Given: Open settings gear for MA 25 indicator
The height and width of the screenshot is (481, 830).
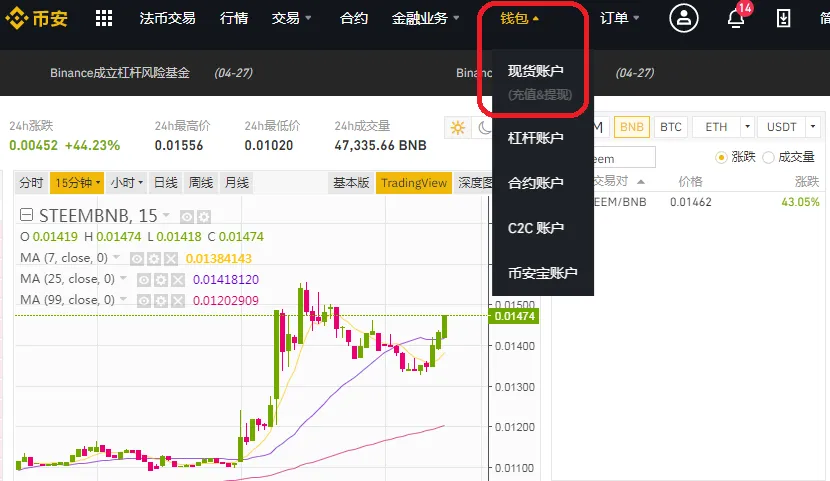Looking at the screenshot, I should point(161,280).
